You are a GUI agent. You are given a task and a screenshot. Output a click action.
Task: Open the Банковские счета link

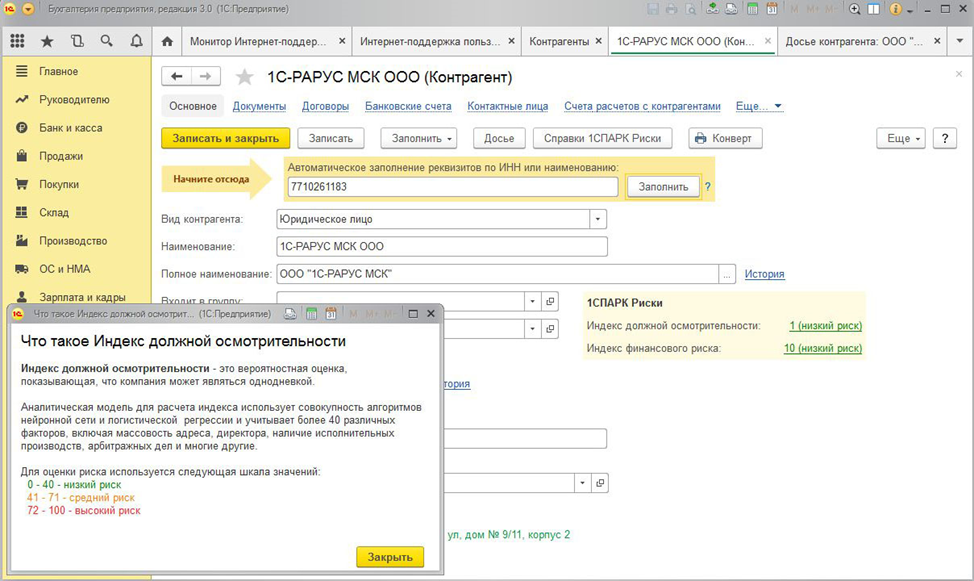(408, 106)
